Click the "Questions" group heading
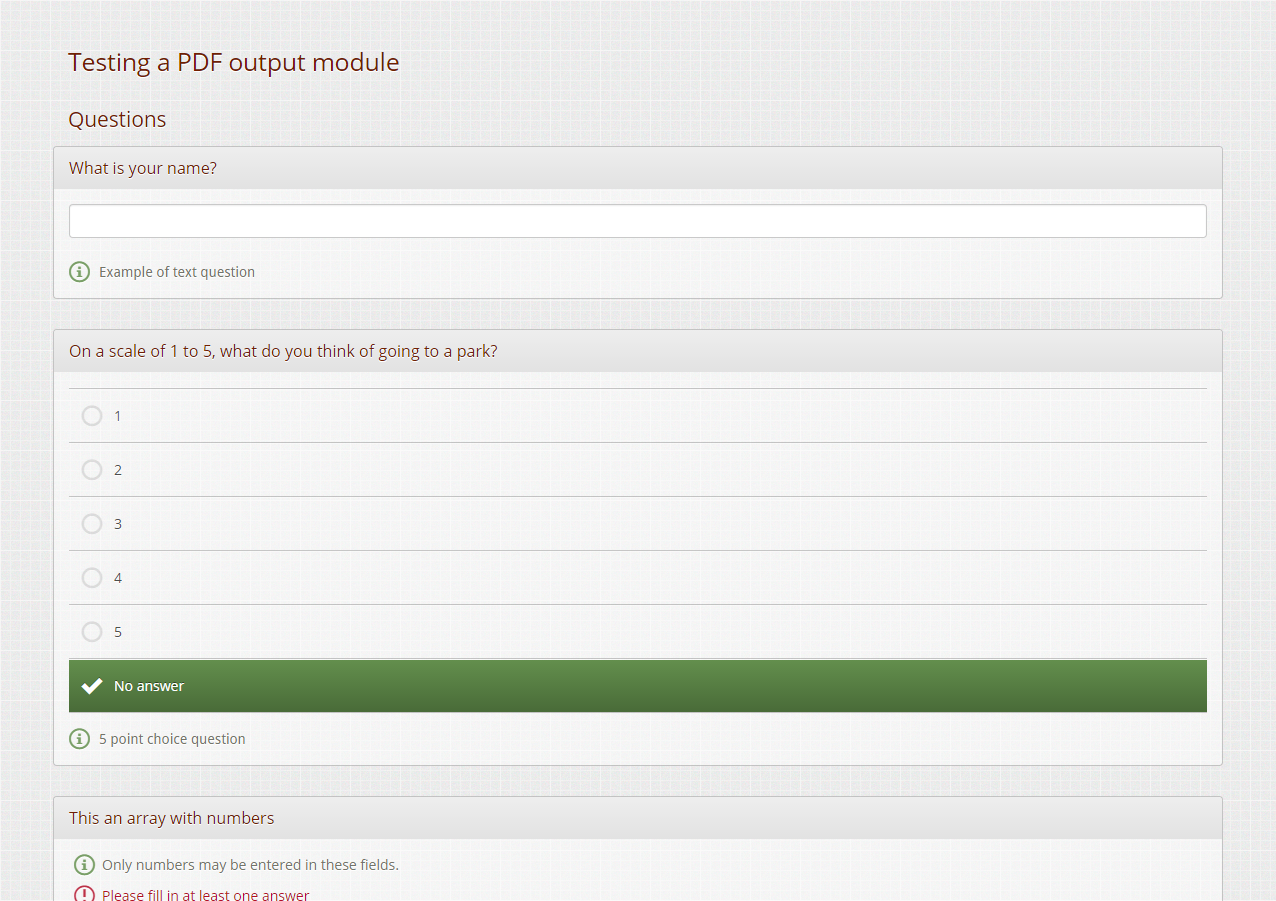Viewport: 1276px width, 901px height. tap(117, 119)
